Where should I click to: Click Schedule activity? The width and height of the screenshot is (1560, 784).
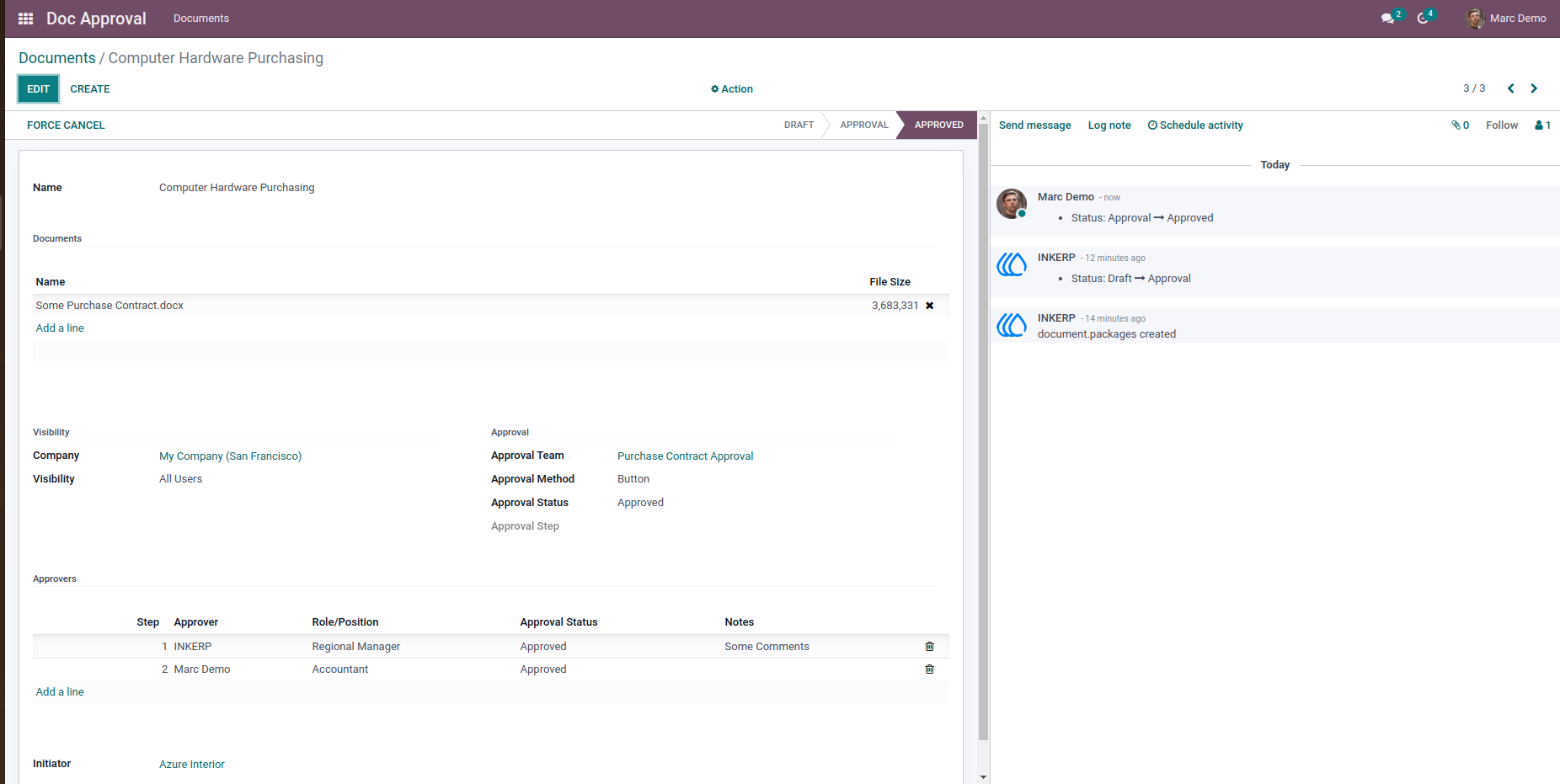click(x=1195, y=125)
